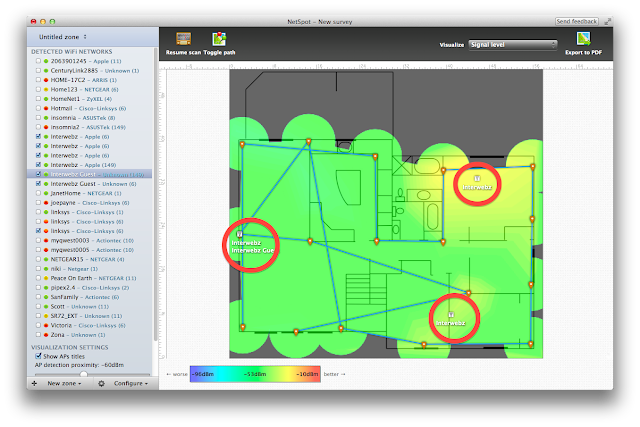Select the highlighted Interwebz Guest (149) row
Image resolution: width=640 pixels, height=427 pixels.
(90, 174)
